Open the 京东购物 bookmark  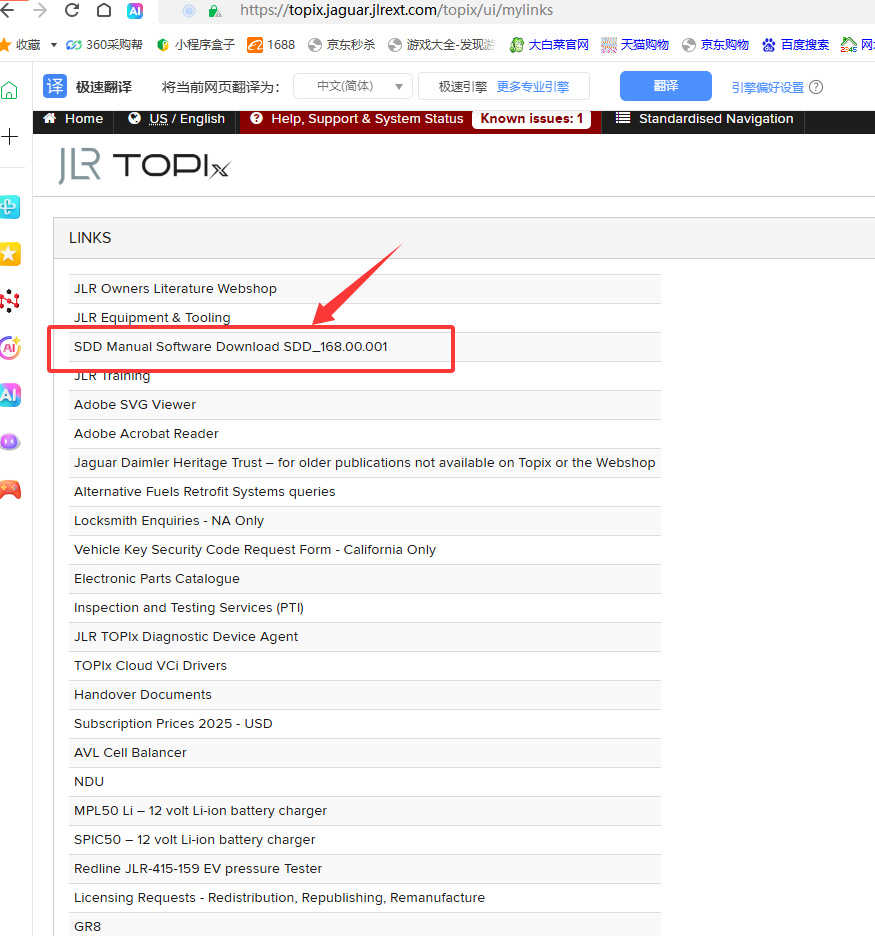[x=716, y=45]
